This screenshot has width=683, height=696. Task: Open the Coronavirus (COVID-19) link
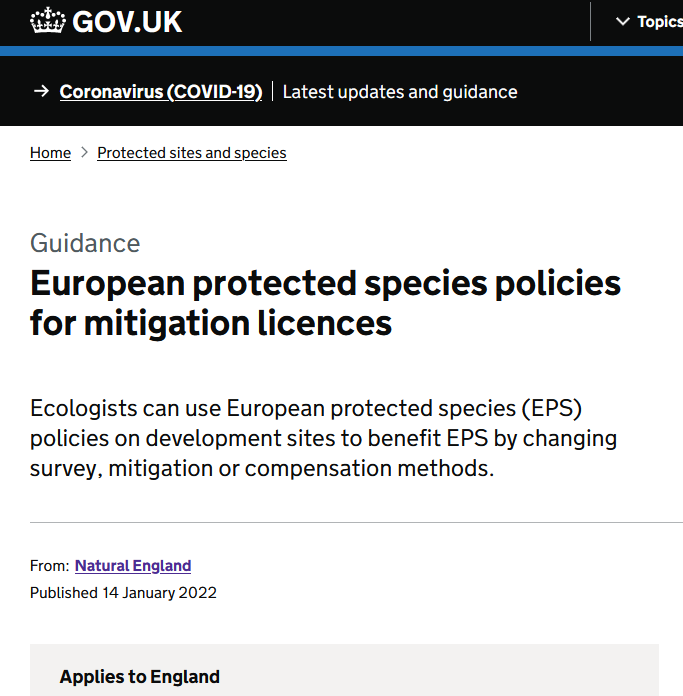pos(161,92)
